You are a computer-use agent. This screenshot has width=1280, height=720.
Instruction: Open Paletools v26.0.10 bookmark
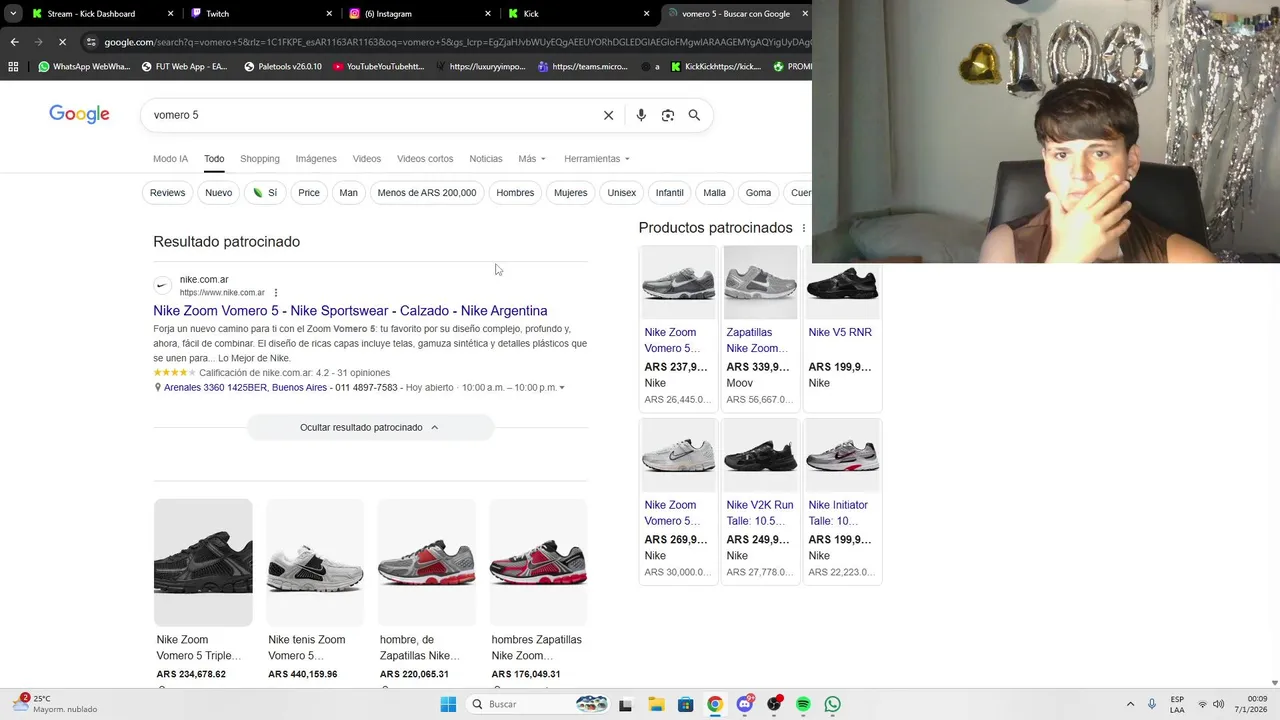pyautogui.click(x=283, y=67)
